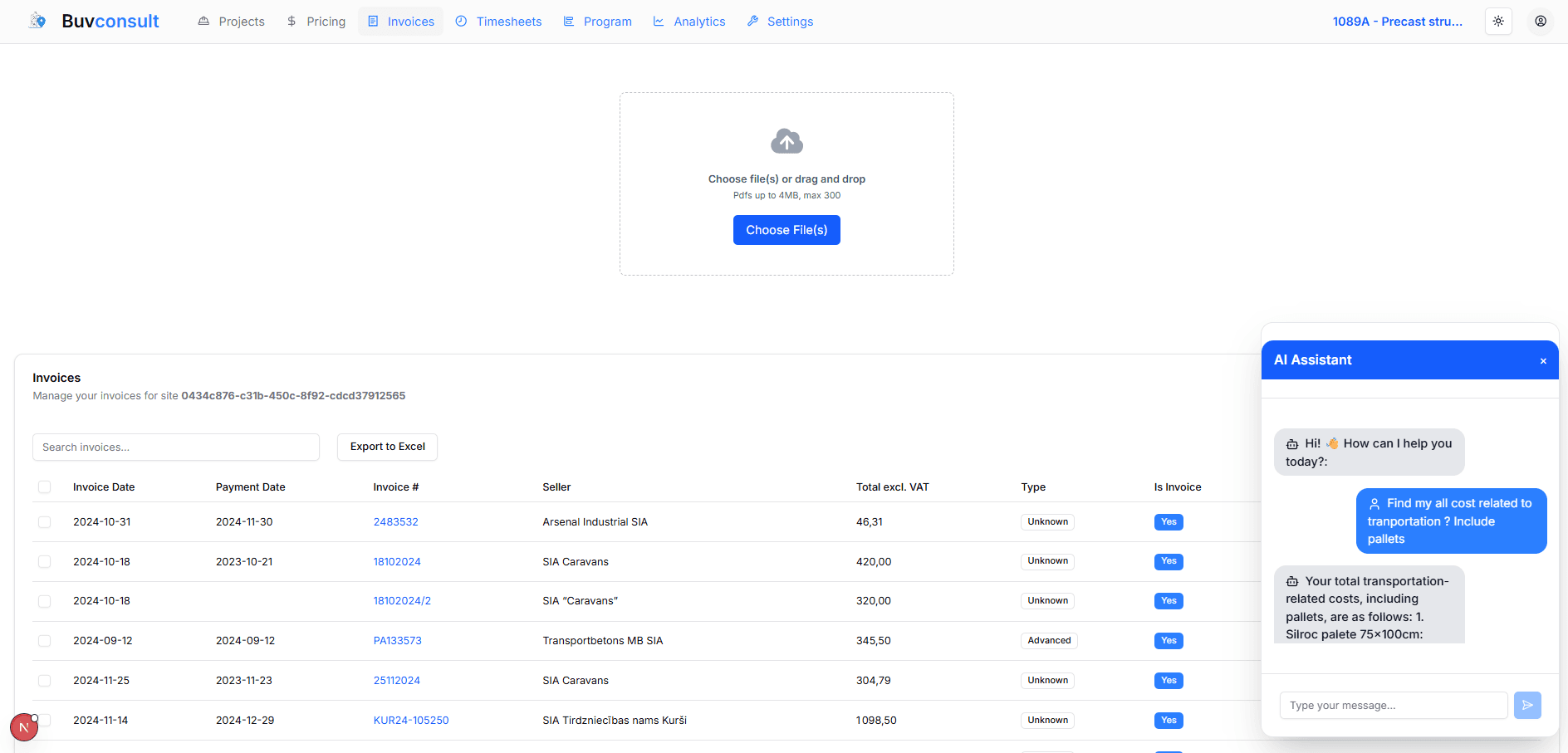The image size is (1568, 753).
Task: Click Export to Excel button
Action: [387, 447]
